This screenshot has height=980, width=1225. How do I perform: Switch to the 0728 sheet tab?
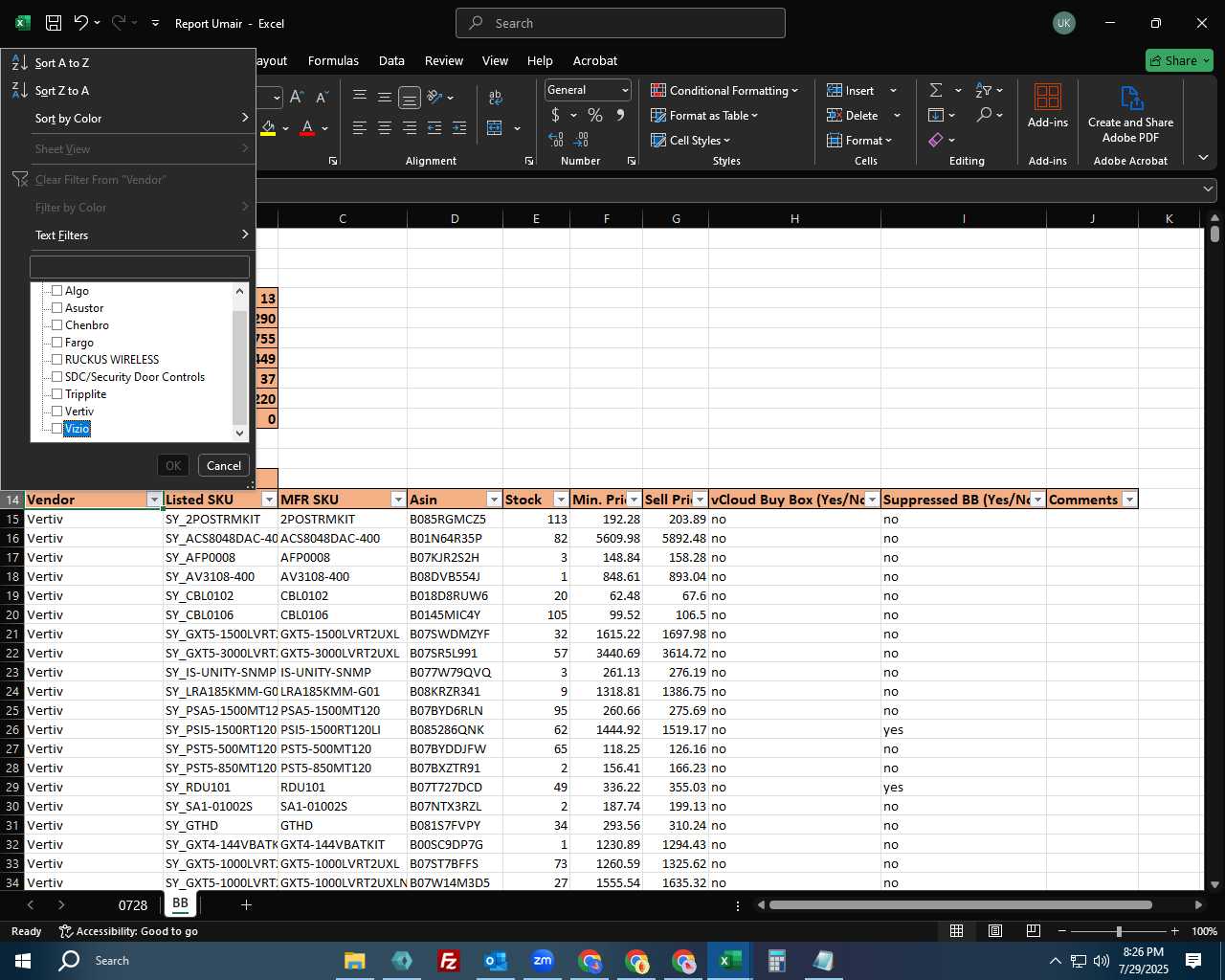tap(133, 904)
